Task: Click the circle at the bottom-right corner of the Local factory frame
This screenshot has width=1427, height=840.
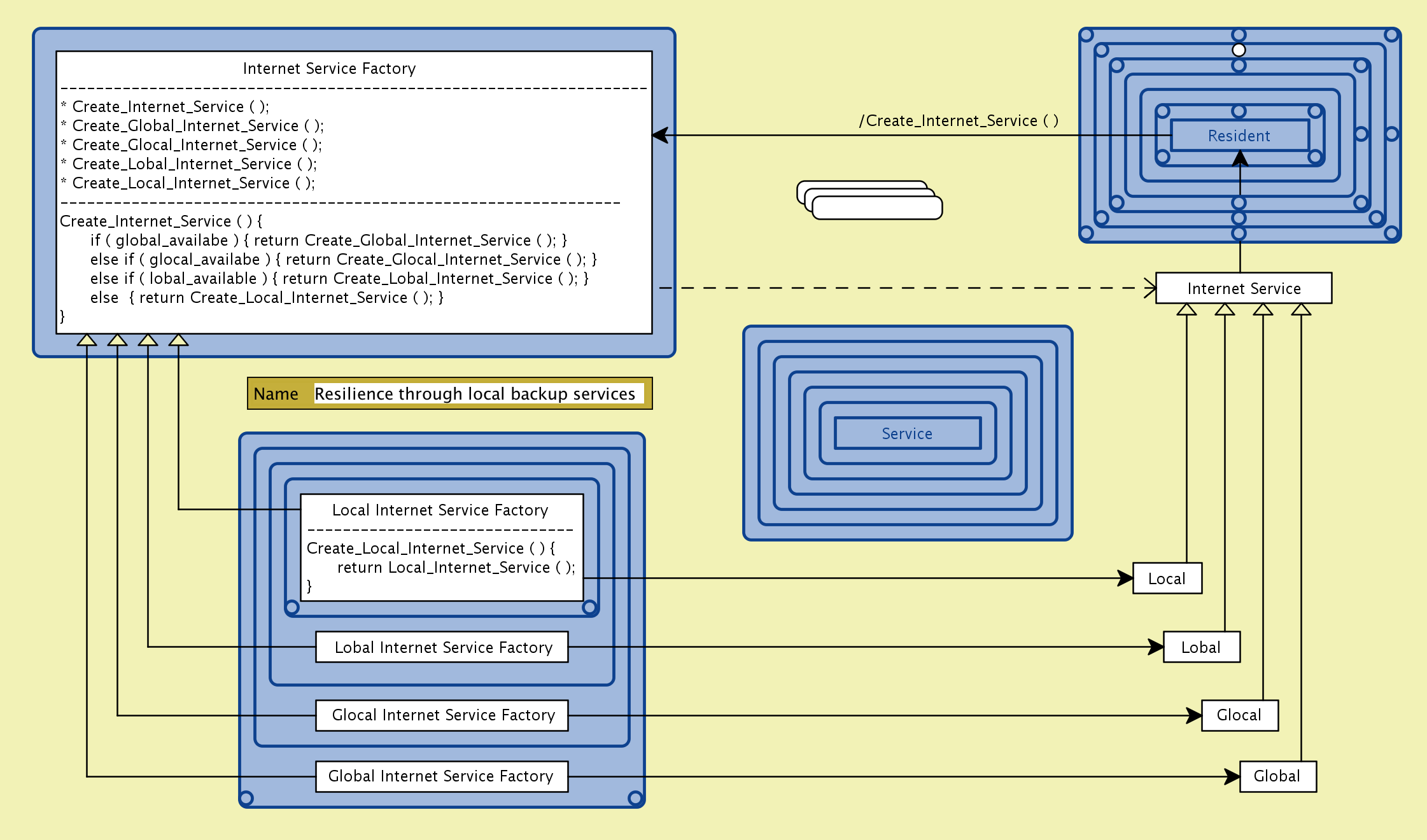Action: click(589, 607)
